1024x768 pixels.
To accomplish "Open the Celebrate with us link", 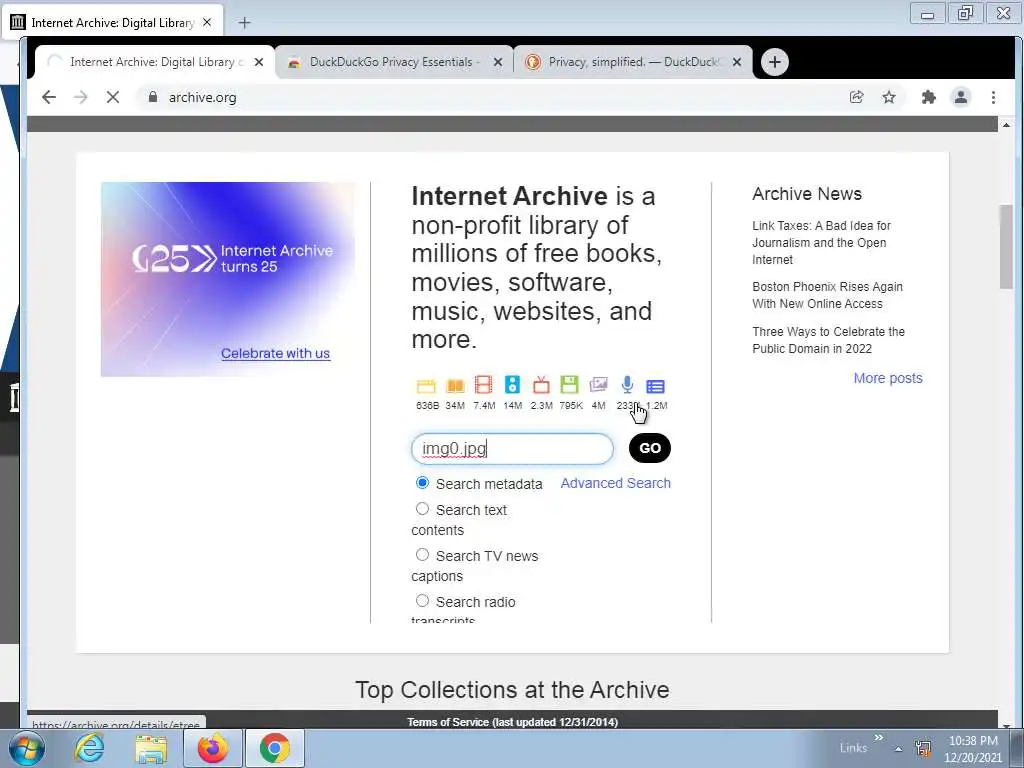I will (276, 353).
